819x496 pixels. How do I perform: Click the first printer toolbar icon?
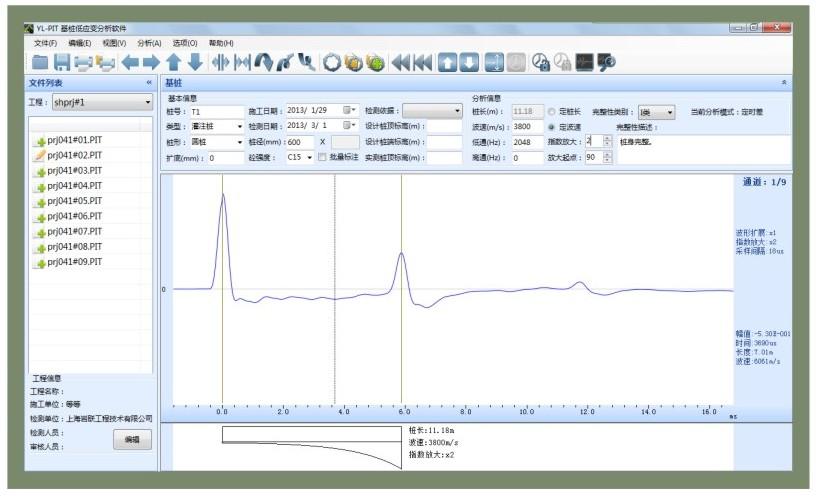(x=84, y=63)
